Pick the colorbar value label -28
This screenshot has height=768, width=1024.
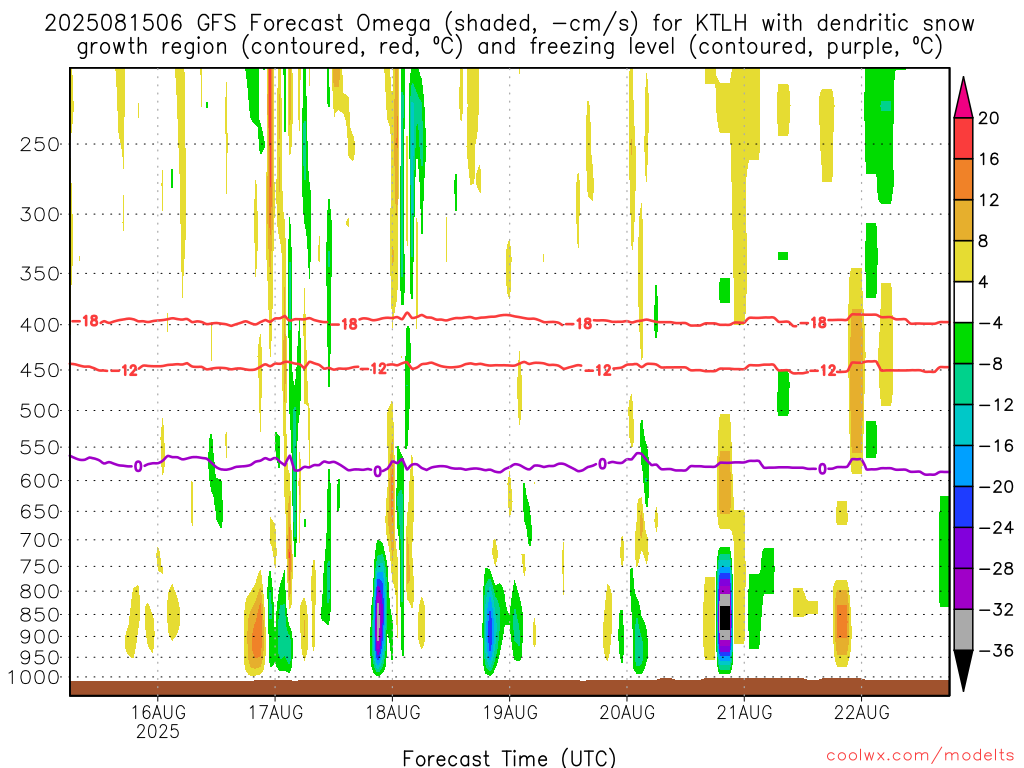tap(997, 569)
